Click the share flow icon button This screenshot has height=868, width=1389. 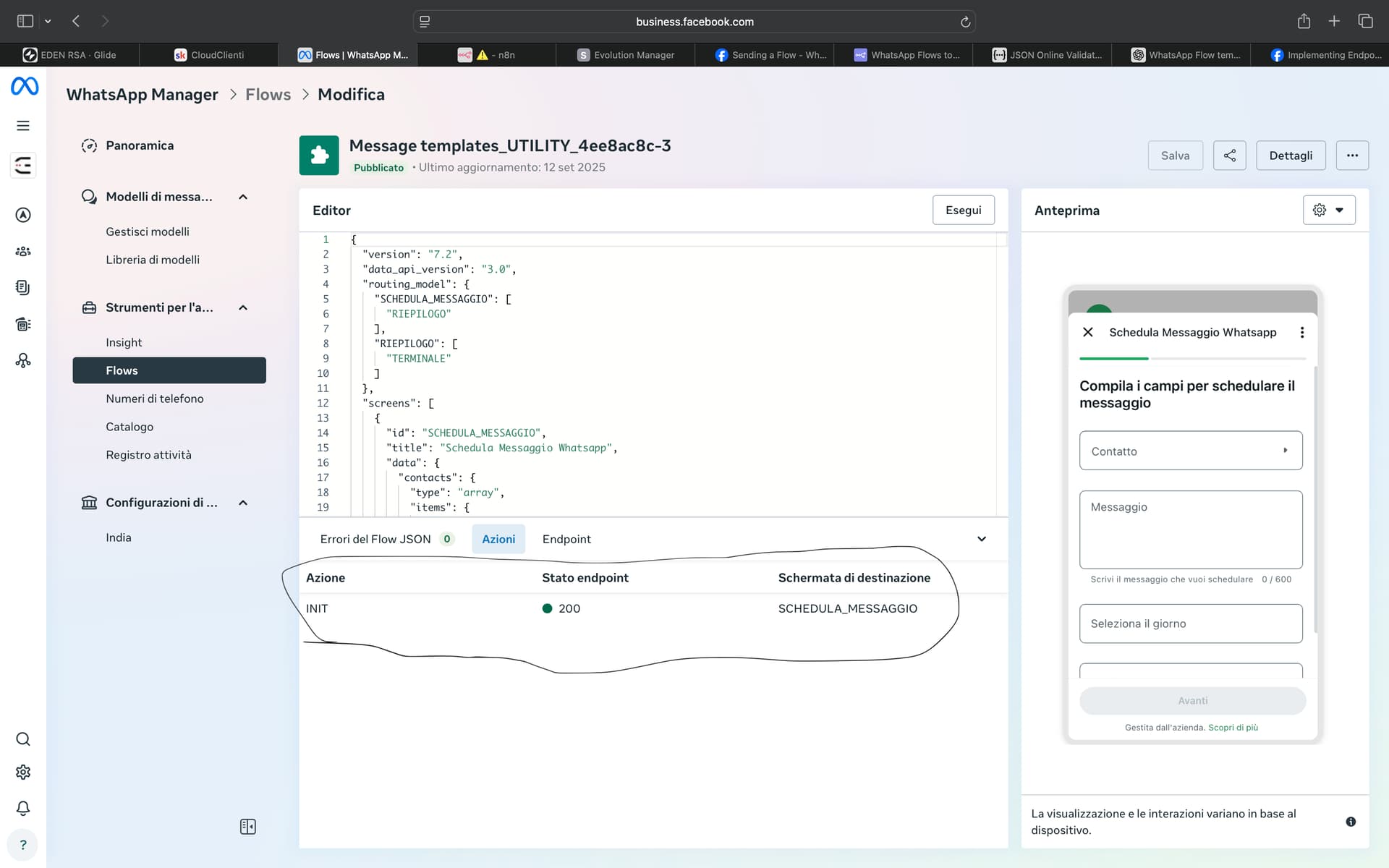click(1229, 156)
